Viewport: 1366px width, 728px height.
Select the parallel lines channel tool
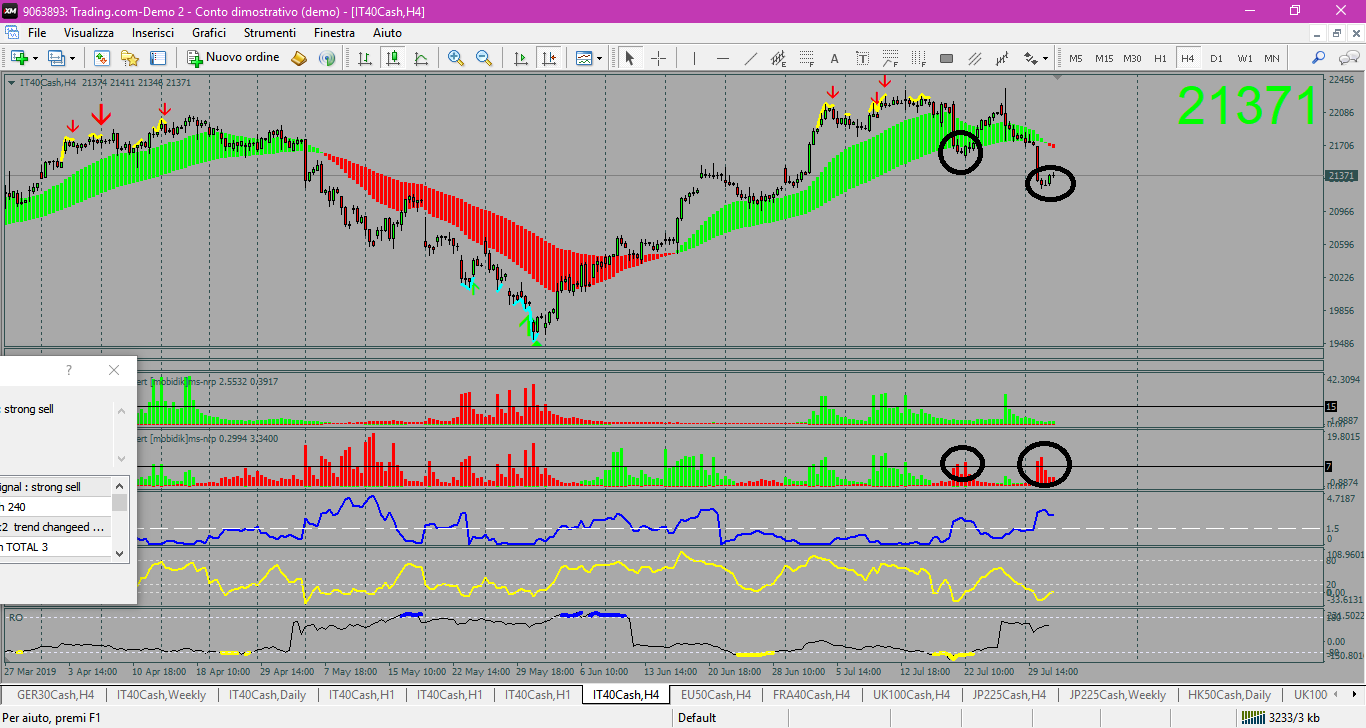[x=974, y=58]
